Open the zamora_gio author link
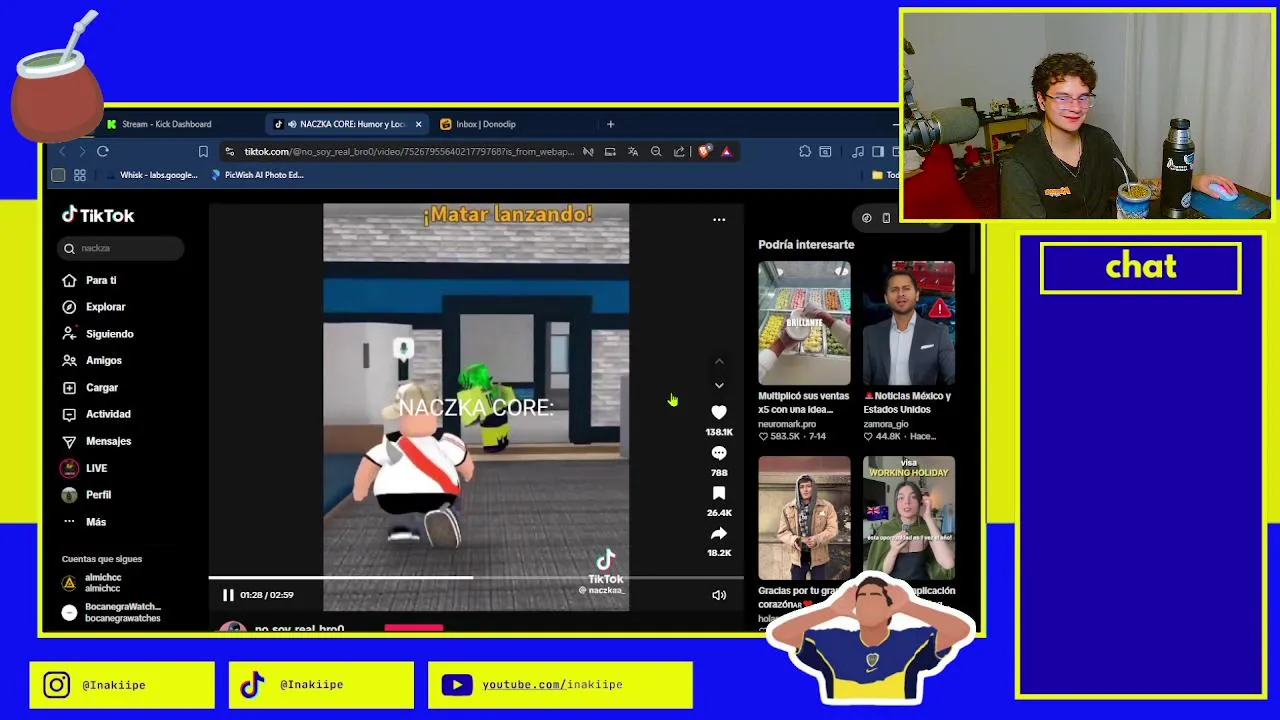Viewport: 1280px width, 720px height. 886,424
